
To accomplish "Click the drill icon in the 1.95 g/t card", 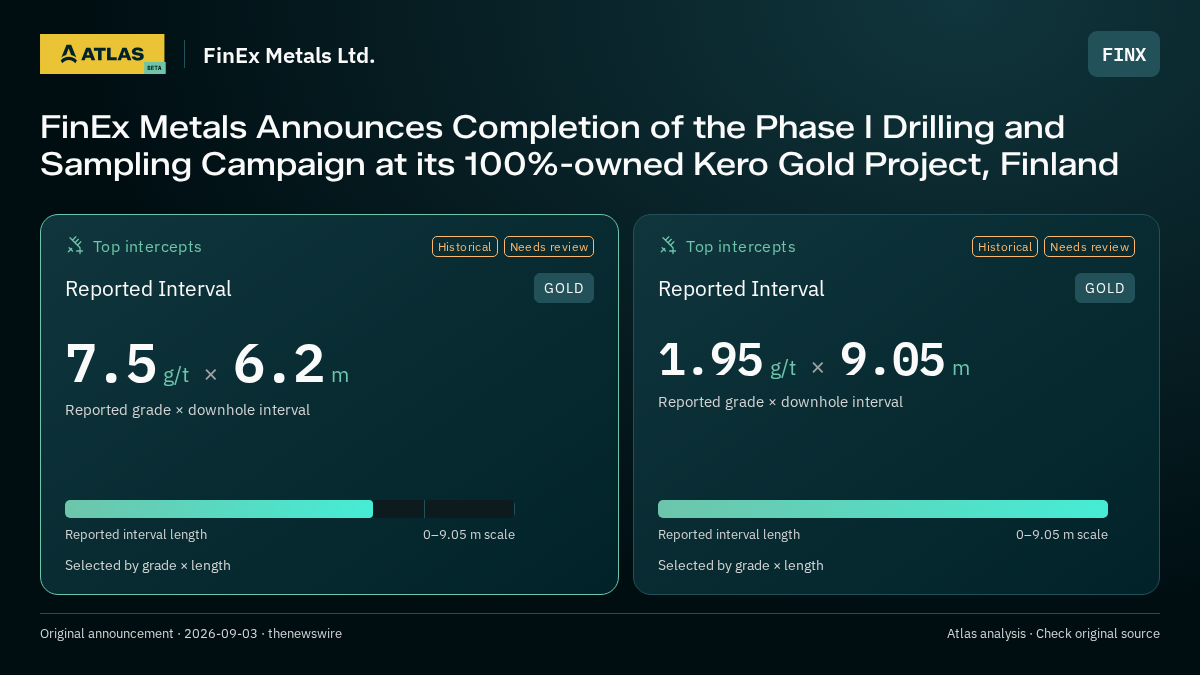I will coord(668,245).
